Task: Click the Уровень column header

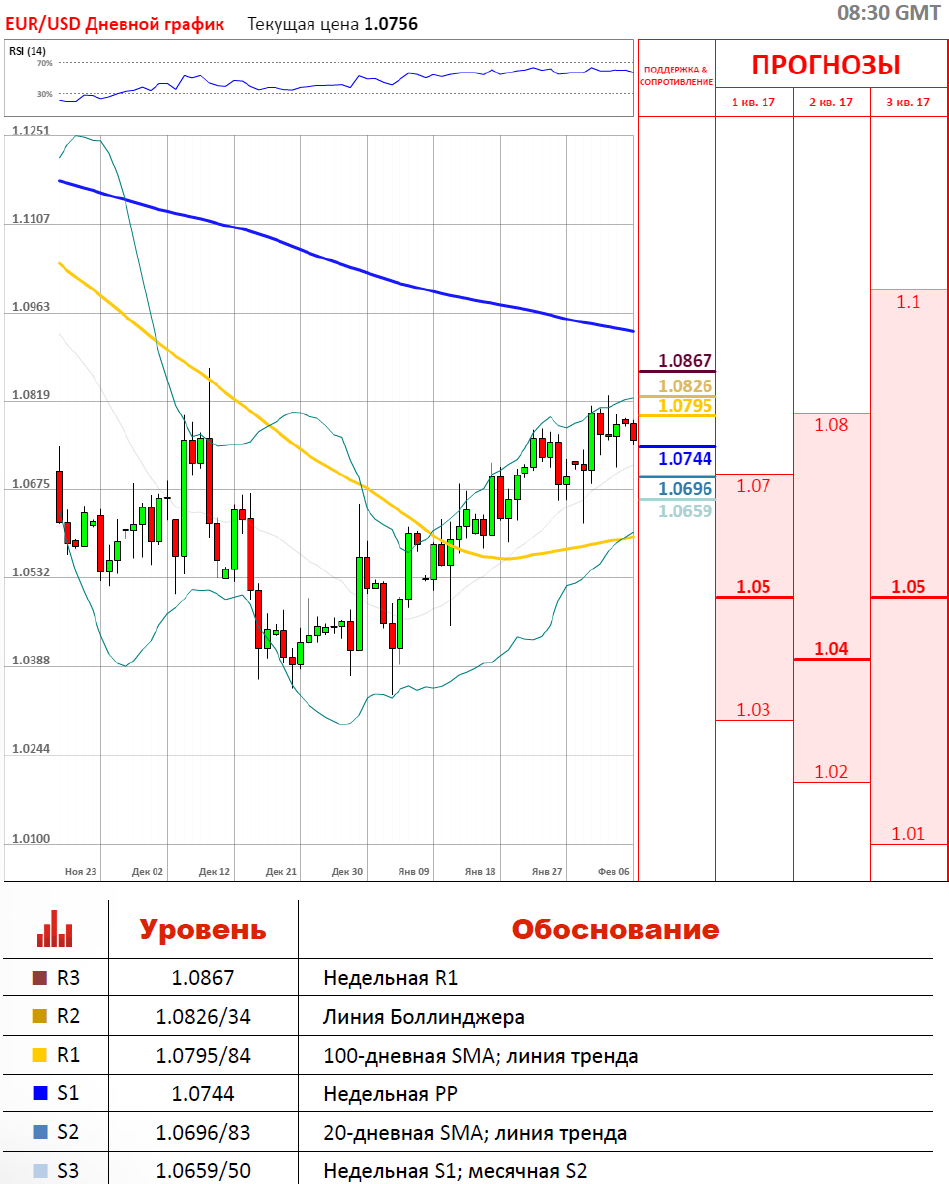Action: tap(203, 929)
